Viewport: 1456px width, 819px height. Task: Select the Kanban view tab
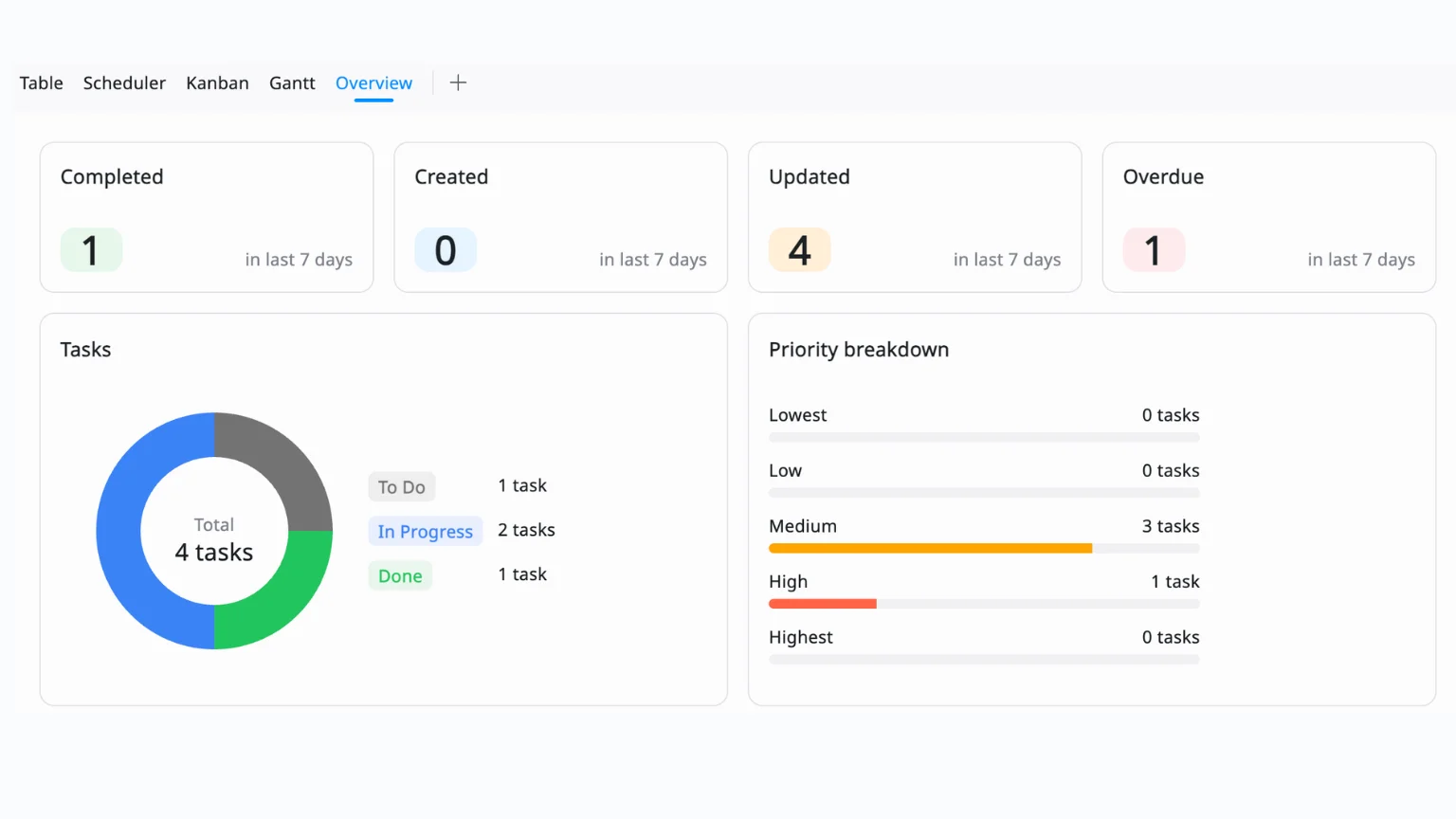tap(217, 83)
